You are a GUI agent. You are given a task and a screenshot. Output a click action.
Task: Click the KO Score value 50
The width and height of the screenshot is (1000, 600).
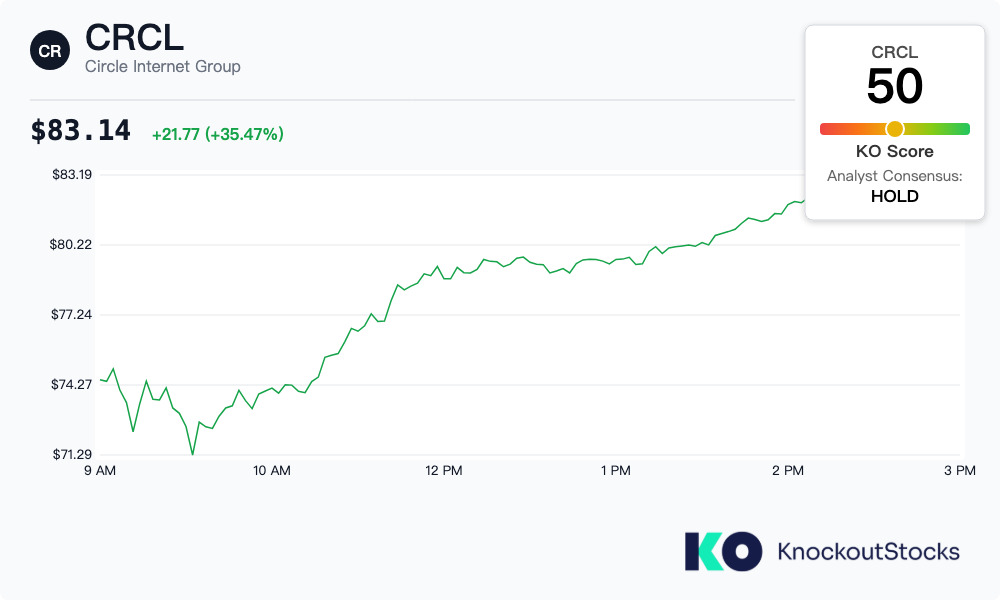pyautogui.click(x=895, y=88)
